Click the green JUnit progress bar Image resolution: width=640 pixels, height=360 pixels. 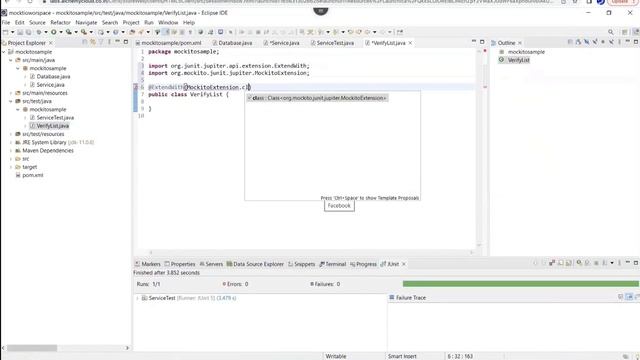pos(520,284)
